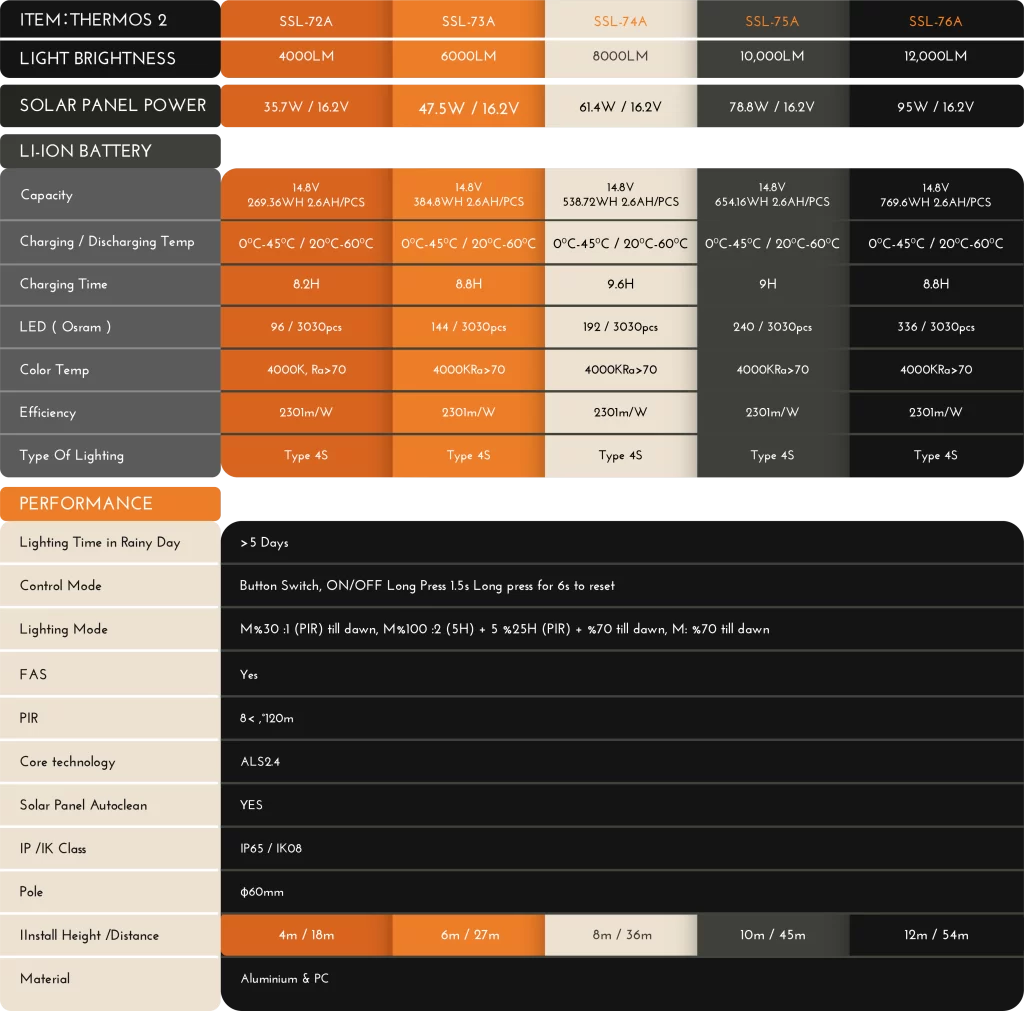
Task: Click the Solar Panel Autoclean row label
Action: pyautogui.click(x=85, y=805)
